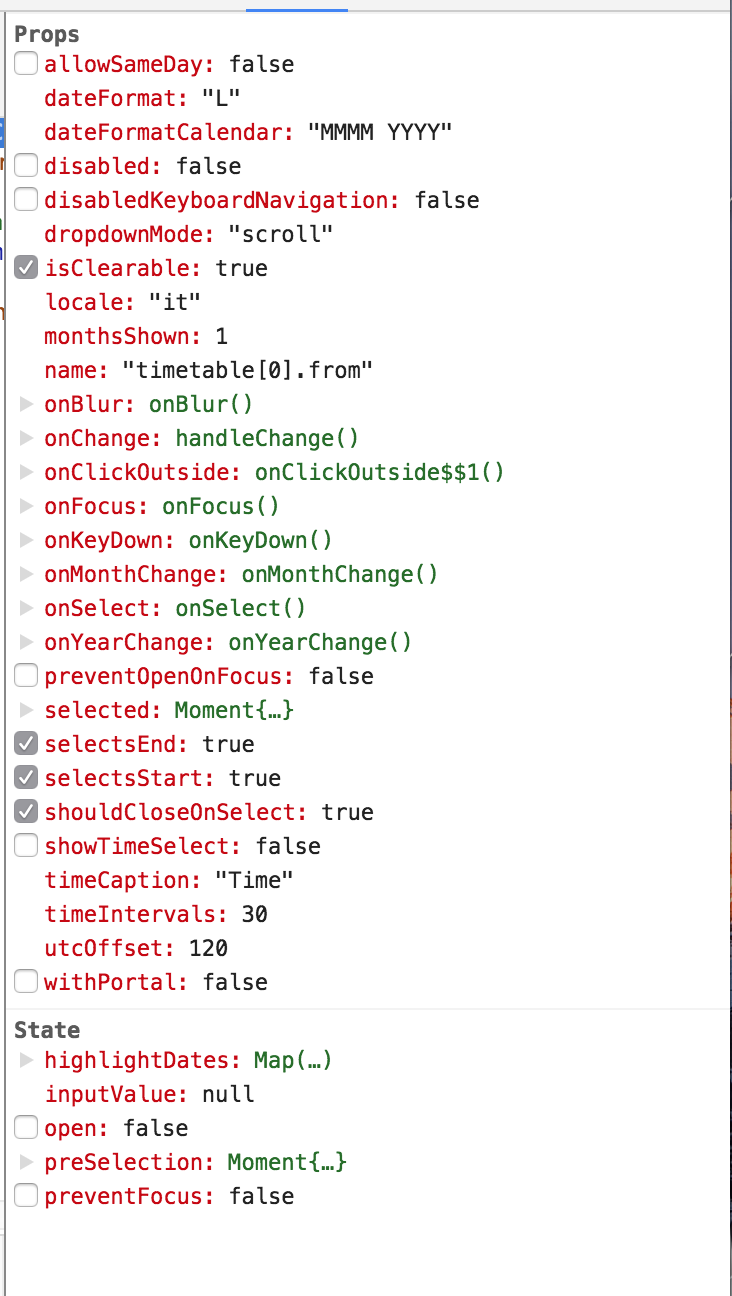The width and height of the screenshot is (732, 1296).
Task: Expand the preSelection Moment object
Action: tap(26, 1160)
